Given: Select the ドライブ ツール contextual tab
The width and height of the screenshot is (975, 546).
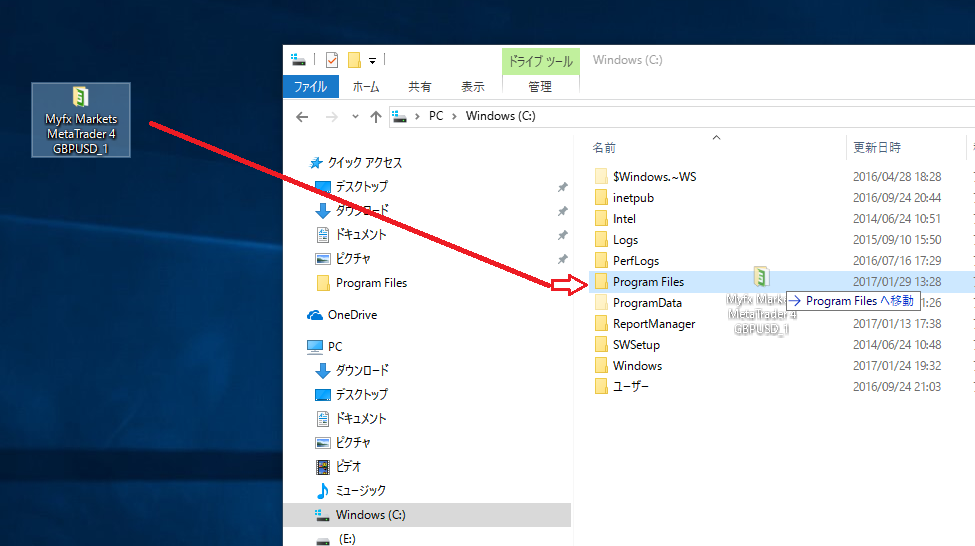Looking at the screenshot, I should [x=540, y=61].
